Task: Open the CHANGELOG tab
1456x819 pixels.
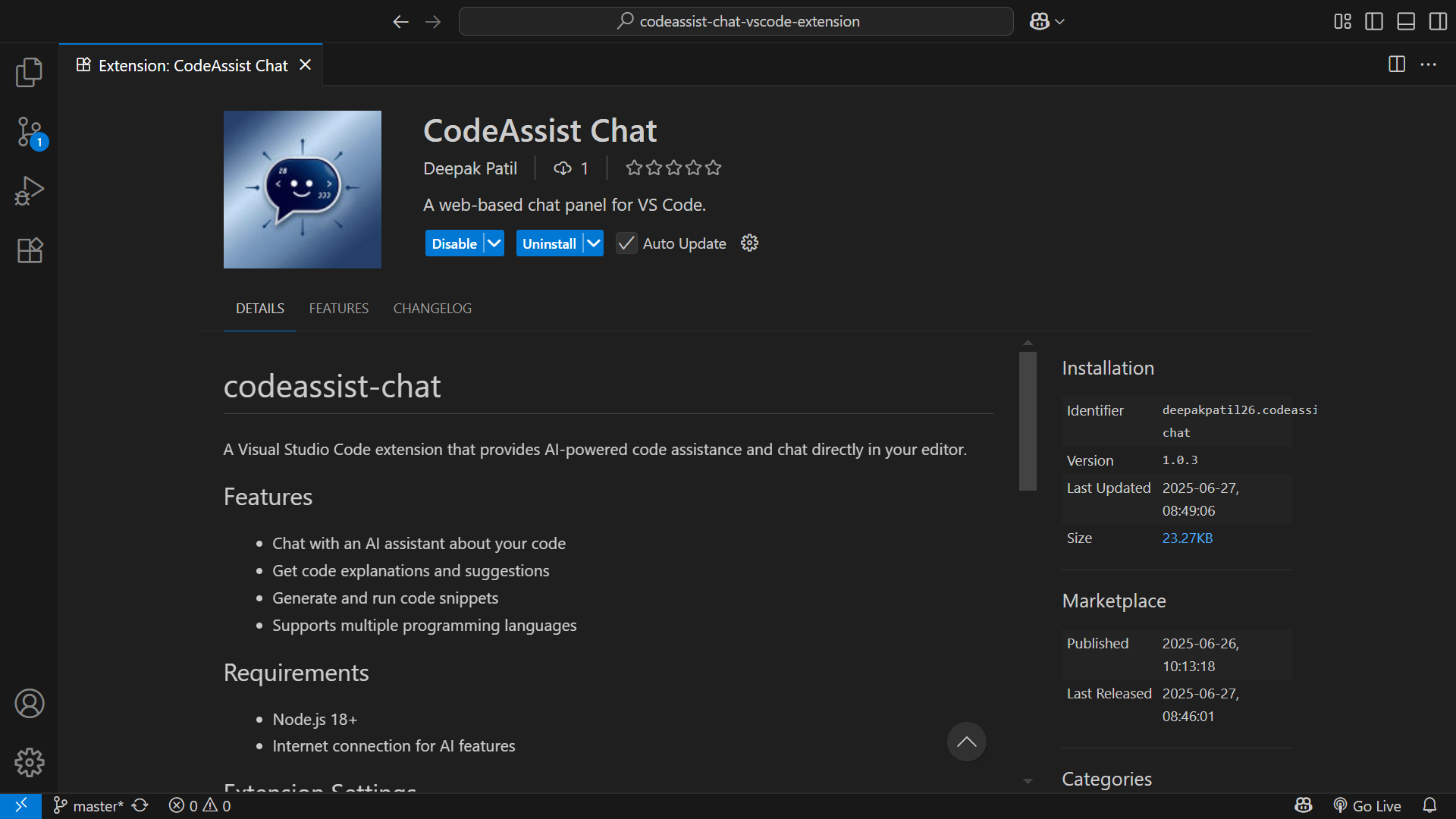Action: (432, 308)
